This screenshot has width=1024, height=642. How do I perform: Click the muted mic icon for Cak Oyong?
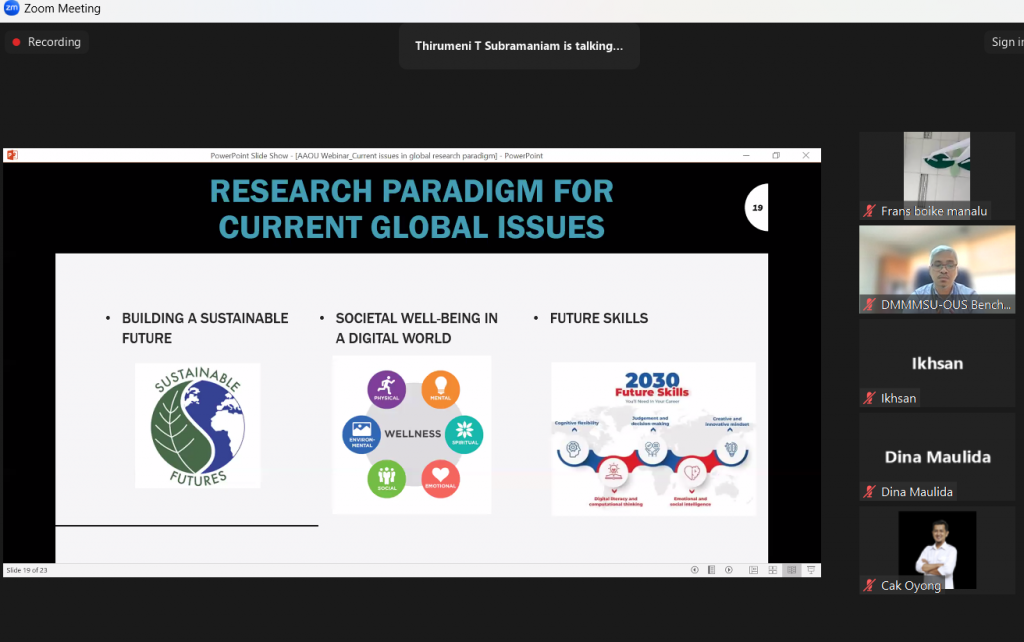pos(869,585)
